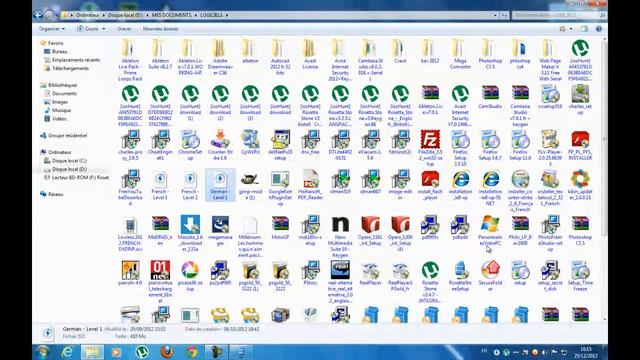Click MES DOCUMENTS in the address path

[171, 15]
